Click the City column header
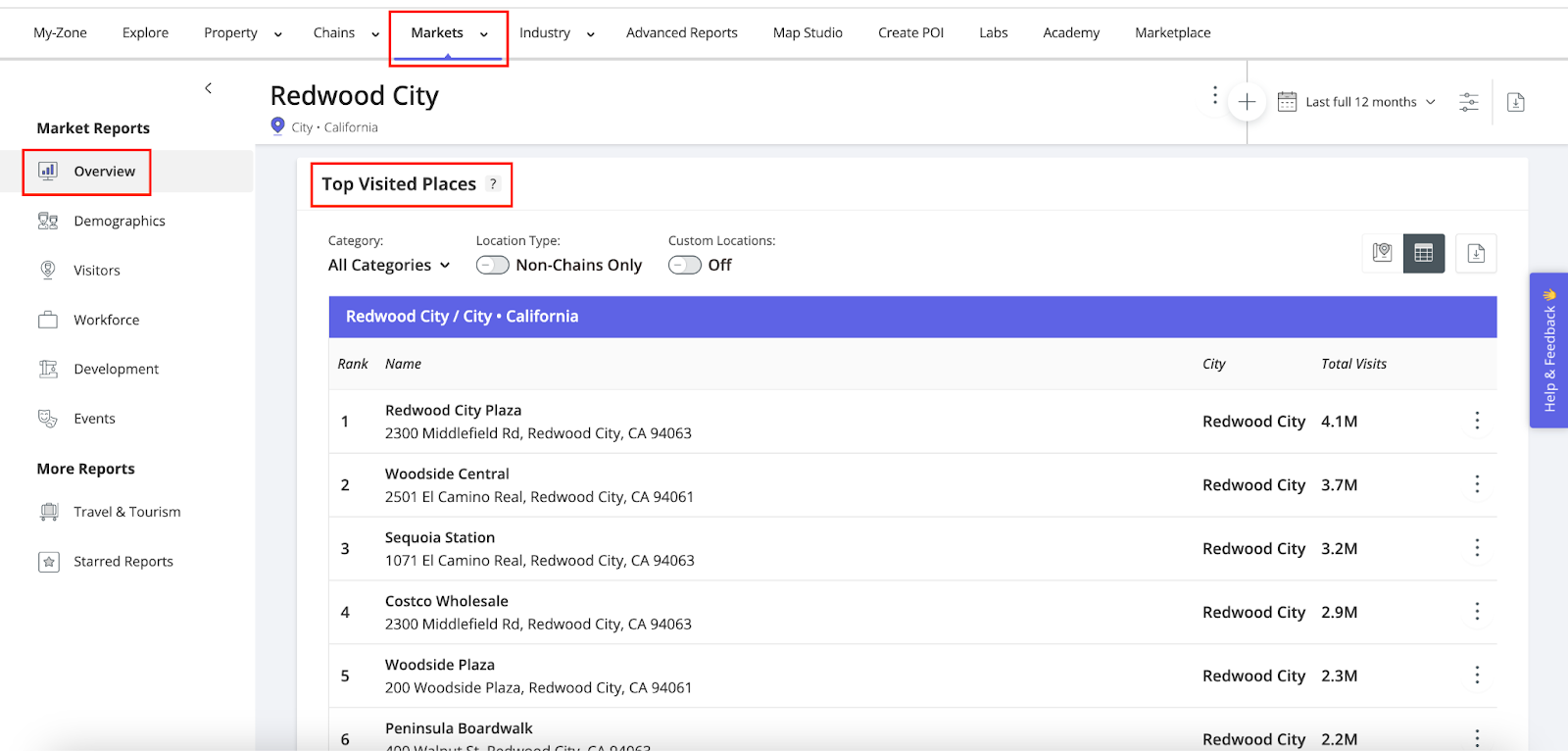Screen dimensions: 1568x751 click(1214, 364)
